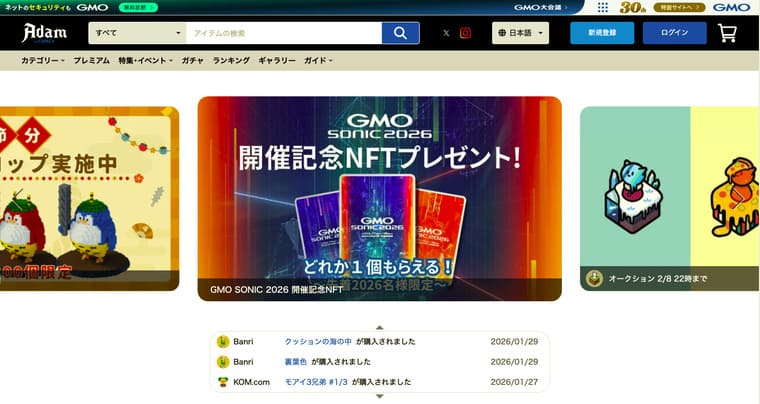
Task: Click the KOM.com username
Action: coord(251,382)
